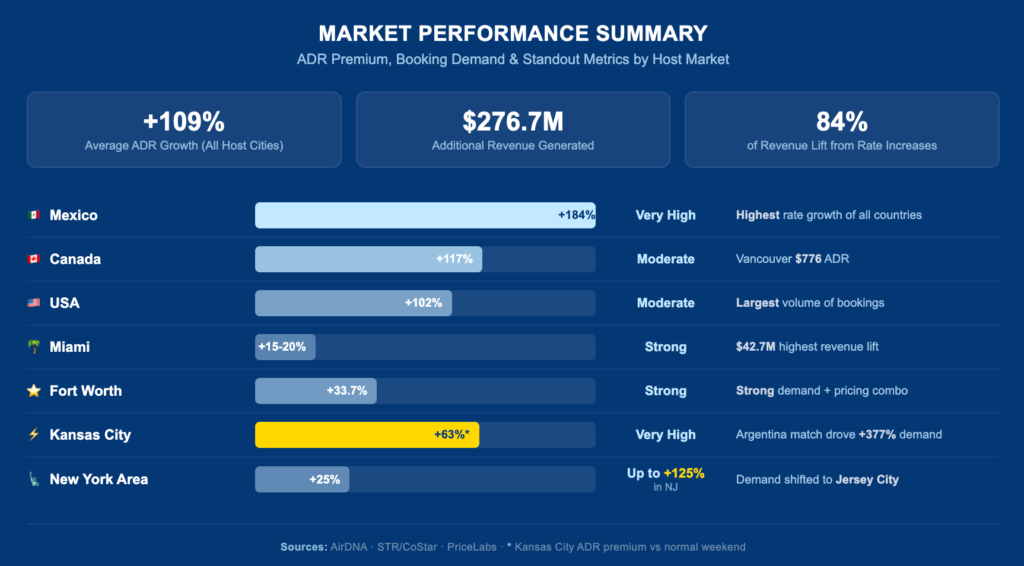
Task: Click Very High demand in Kansas City row
Action: [x=665, y=435]
